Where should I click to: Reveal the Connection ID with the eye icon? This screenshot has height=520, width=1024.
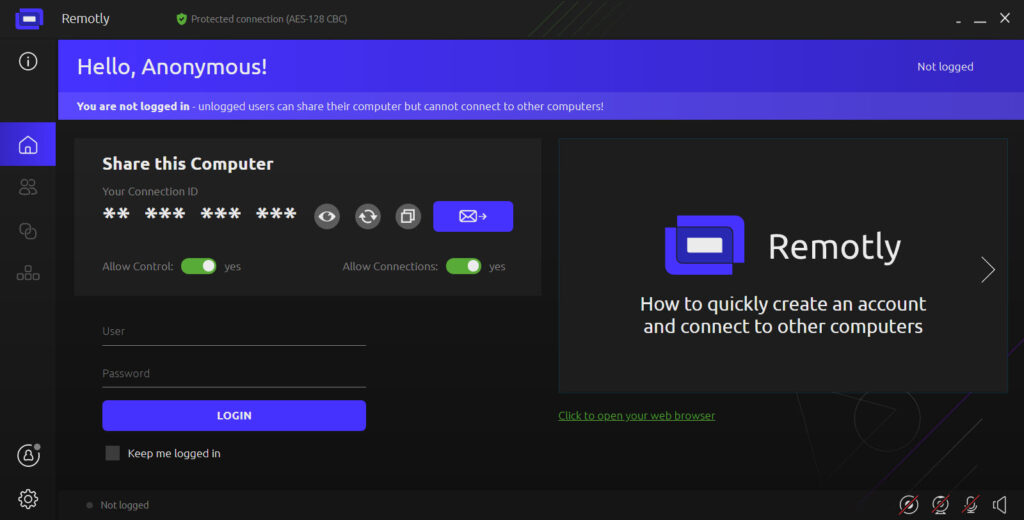coord(327,216)
